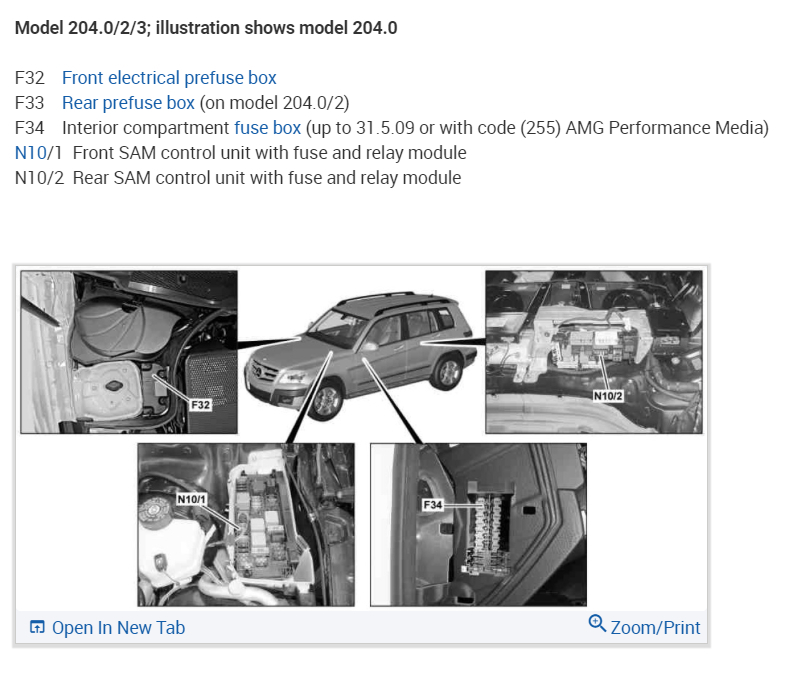This screenshot has height=698, width=799.
Task: Click the N10/1 front SAM photo
Action: point(246,525)
